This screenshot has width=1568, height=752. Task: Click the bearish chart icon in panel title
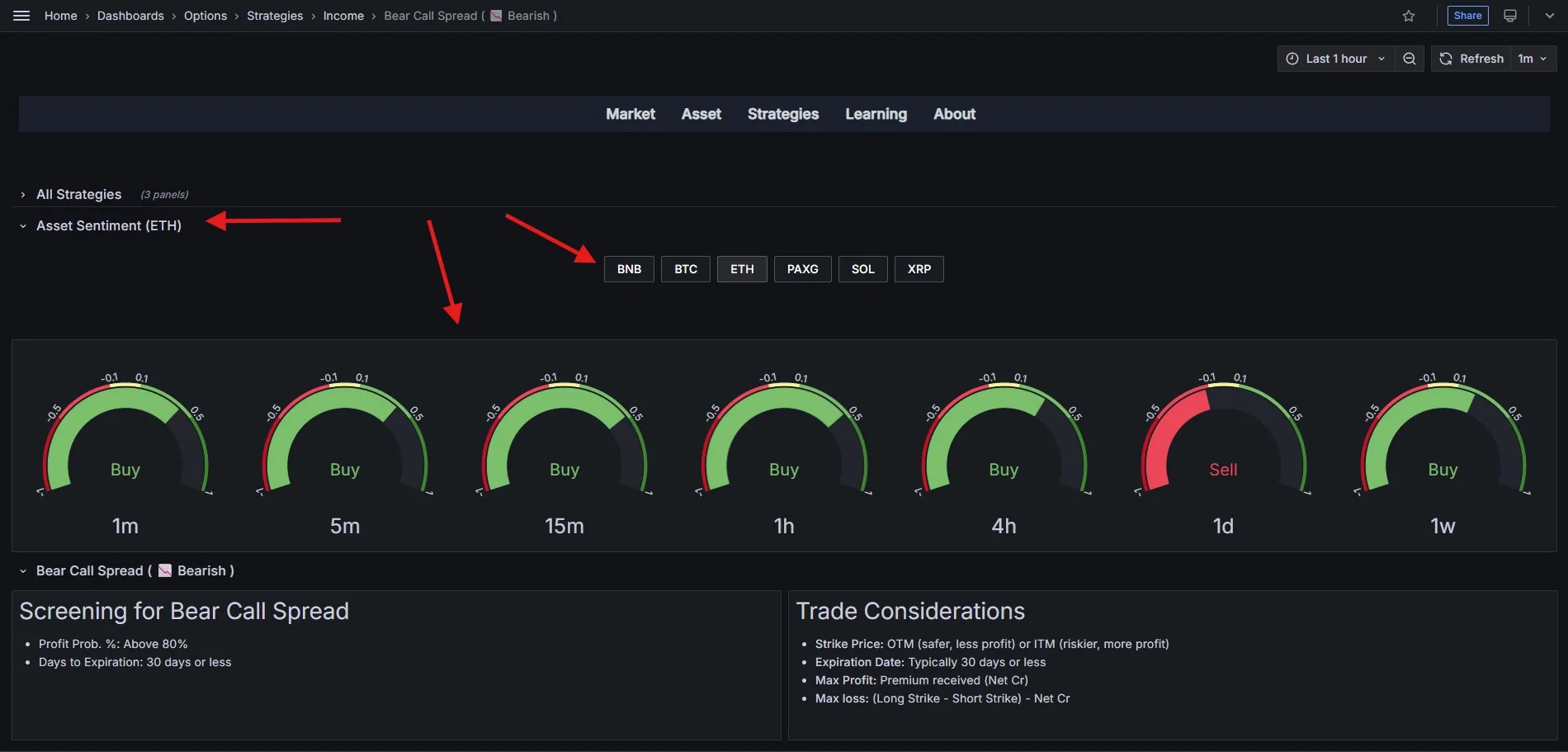click(165, 570)
